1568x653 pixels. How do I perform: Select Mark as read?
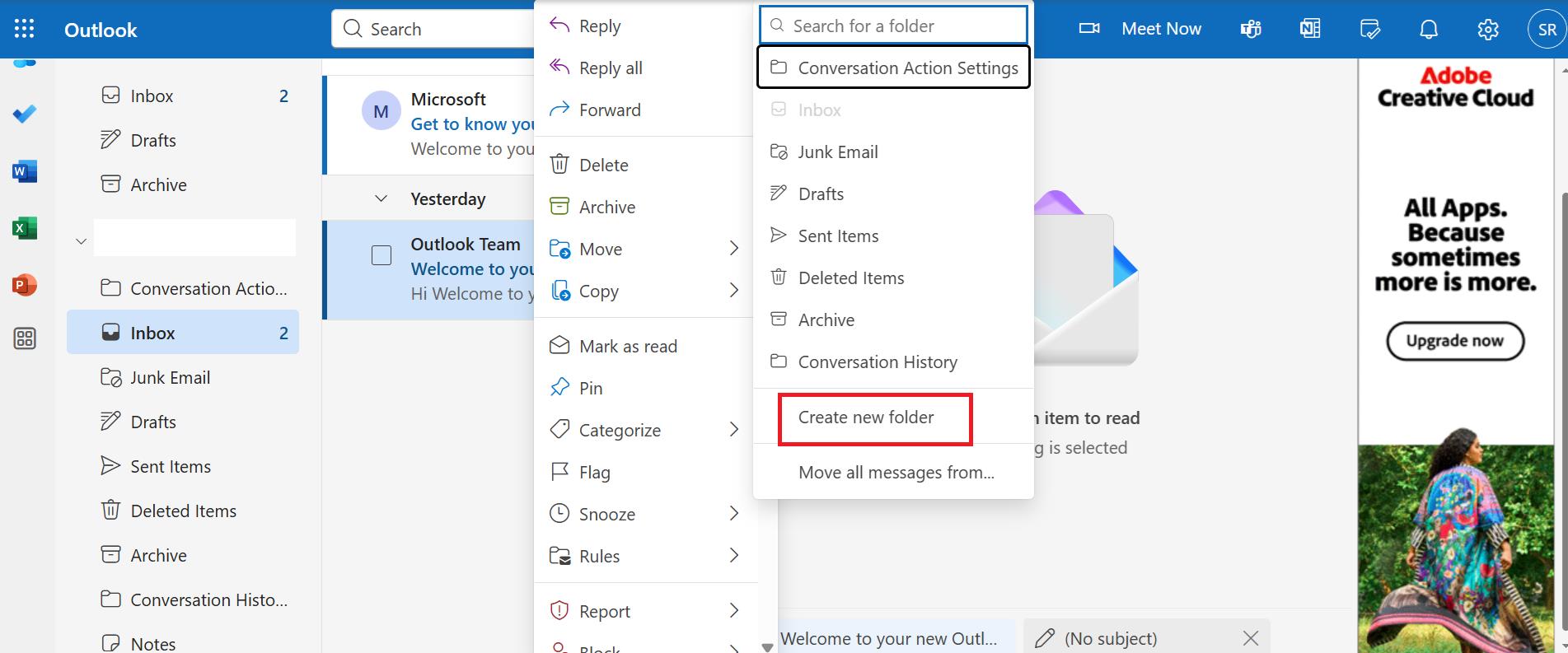pyautogui.click(x=646, y=346)
